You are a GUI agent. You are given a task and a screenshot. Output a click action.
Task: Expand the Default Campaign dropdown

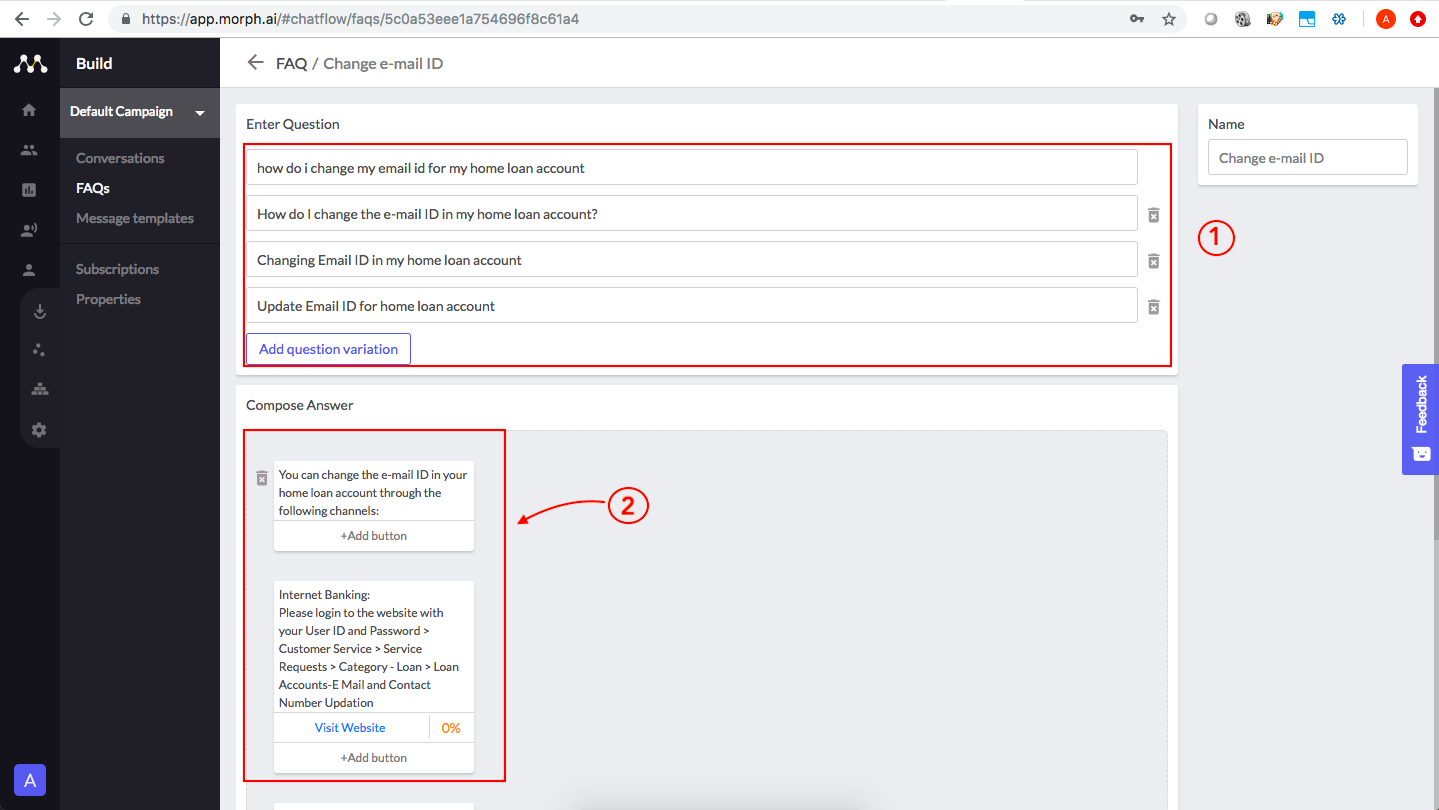tap(140, 112)
